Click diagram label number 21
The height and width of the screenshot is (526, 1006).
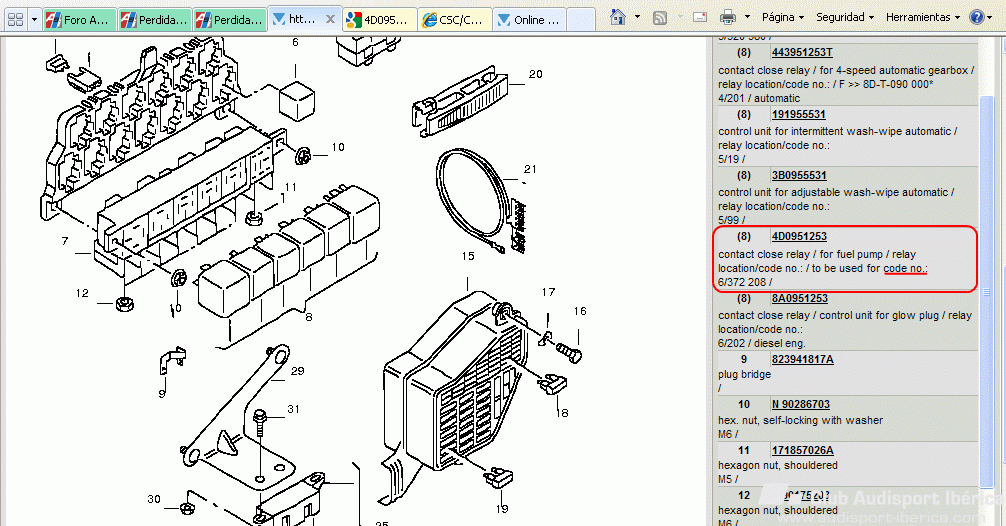pyautogui.click(x=530, y=169)
